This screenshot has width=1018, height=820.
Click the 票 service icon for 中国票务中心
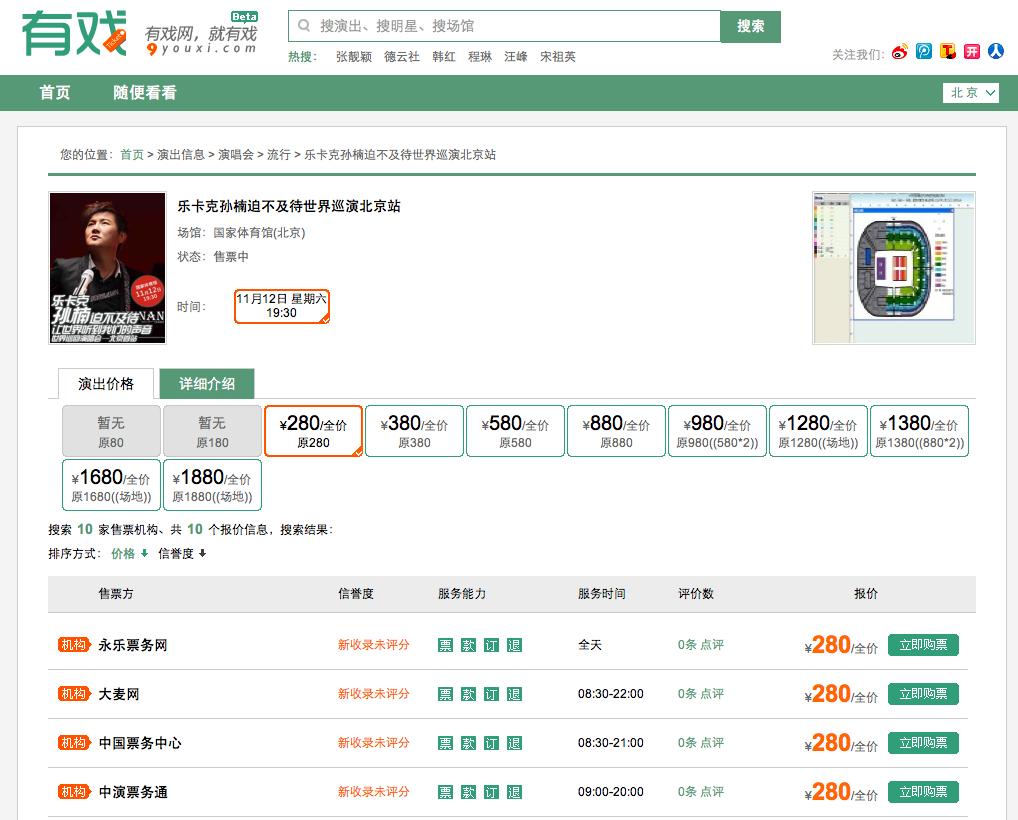tap(445, 743)
